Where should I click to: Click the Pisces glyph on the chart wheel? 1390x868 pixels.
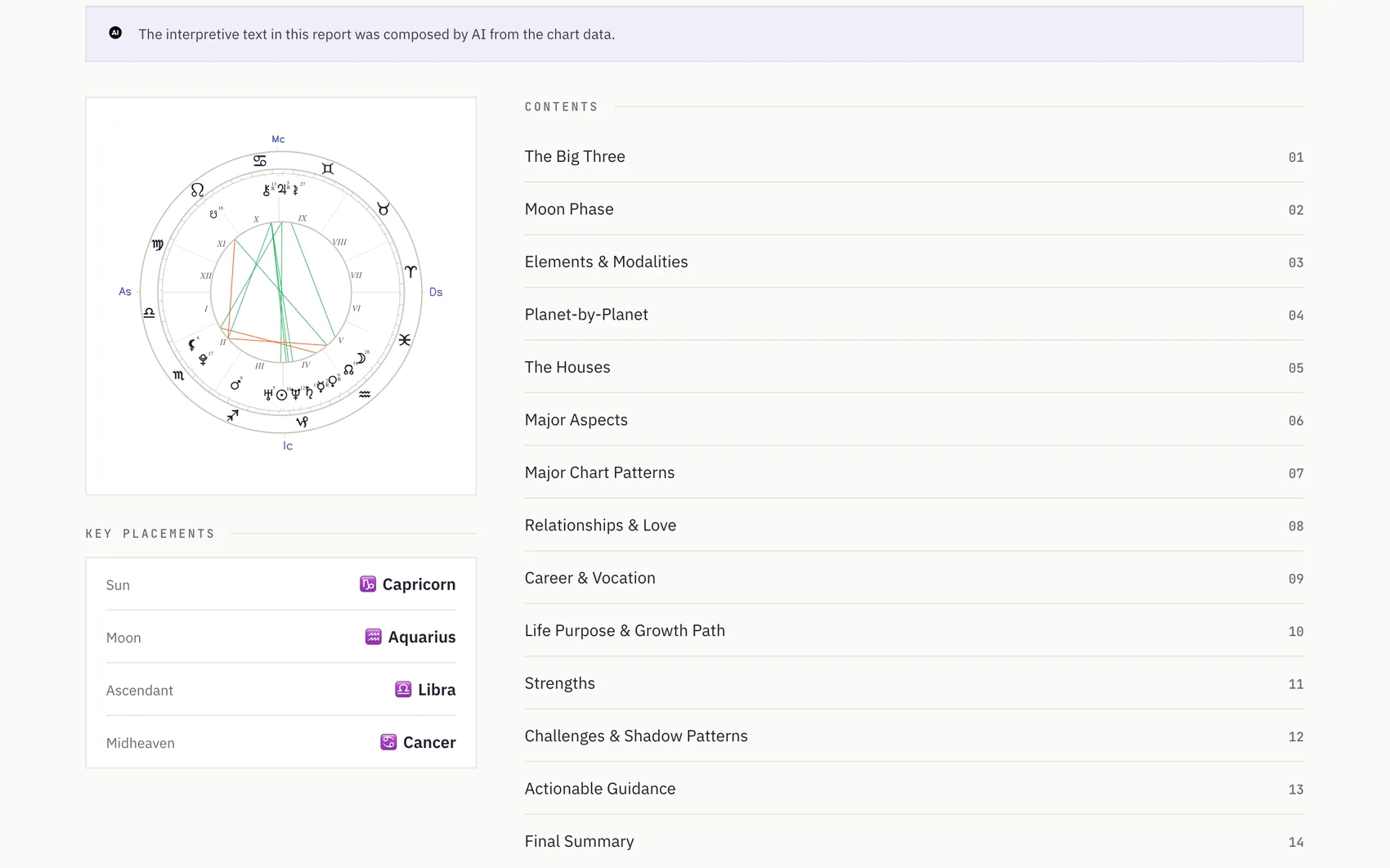tap(405, 339)
